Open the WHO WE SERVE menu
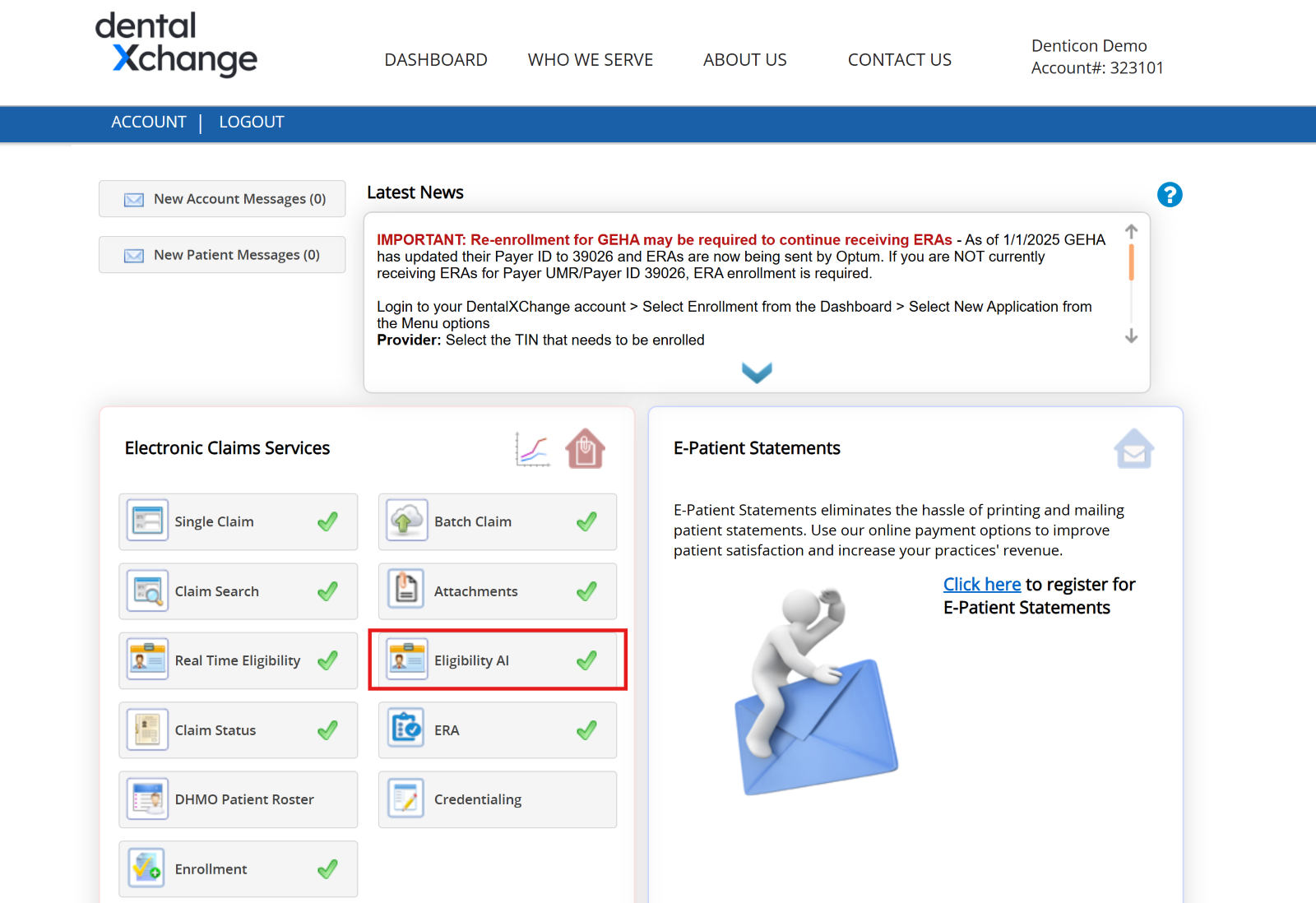Screen dimensions: 1316x903 click(x=591, y=60)
